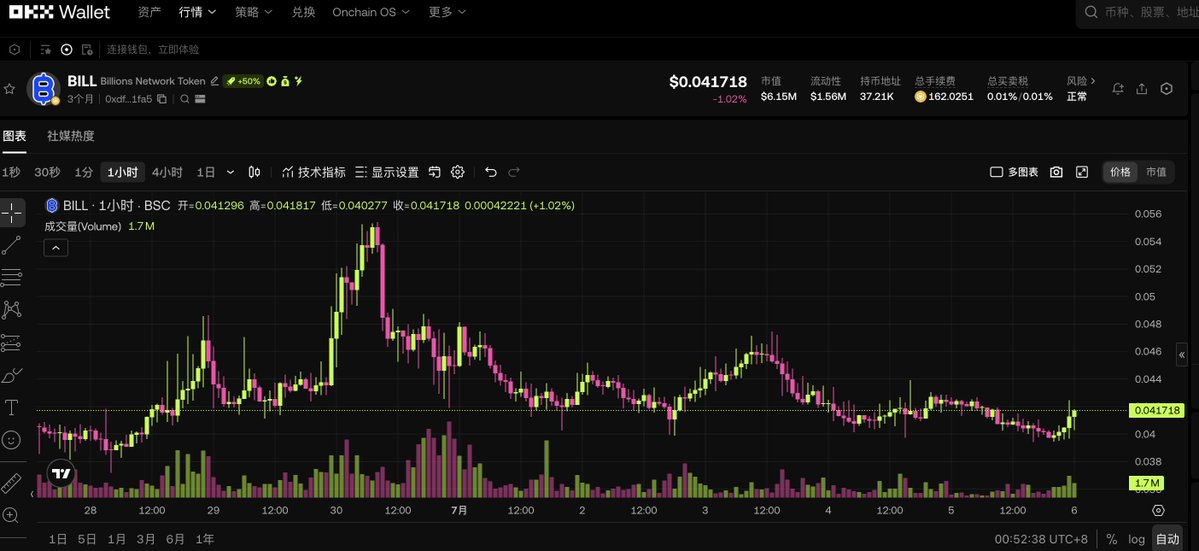
Task: Switch to the 社媒热度 tab
Action: point(70,136)
